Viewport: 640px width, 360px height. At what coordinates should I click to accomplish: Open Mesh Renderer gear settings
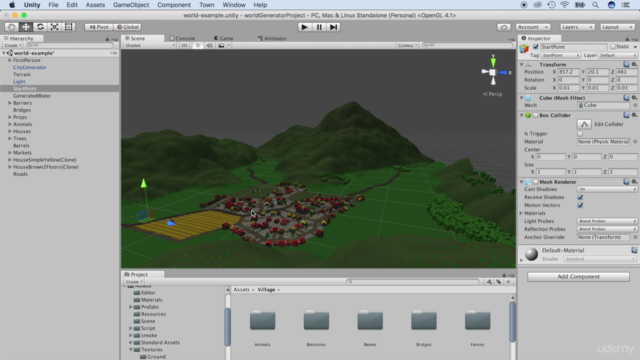point(634,182)
